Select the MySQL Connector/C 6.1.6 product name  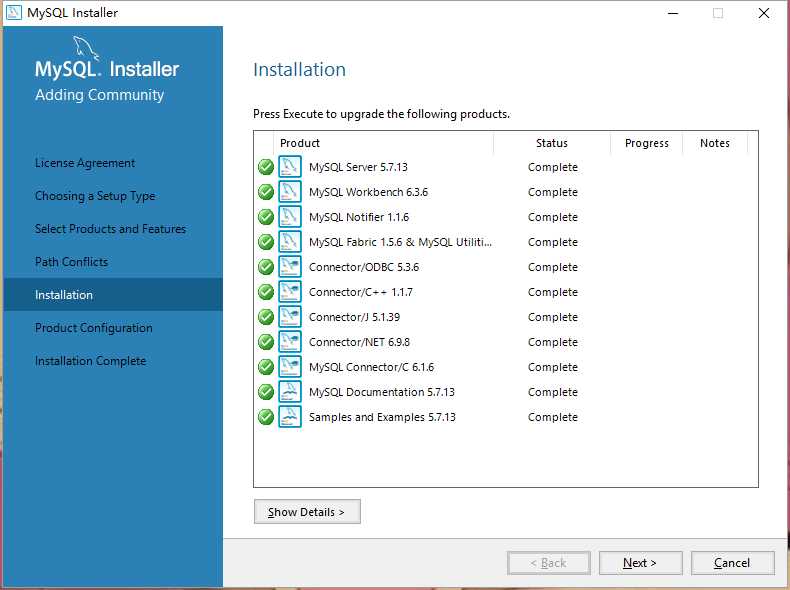pyautogui.click(x=371, y=367)
